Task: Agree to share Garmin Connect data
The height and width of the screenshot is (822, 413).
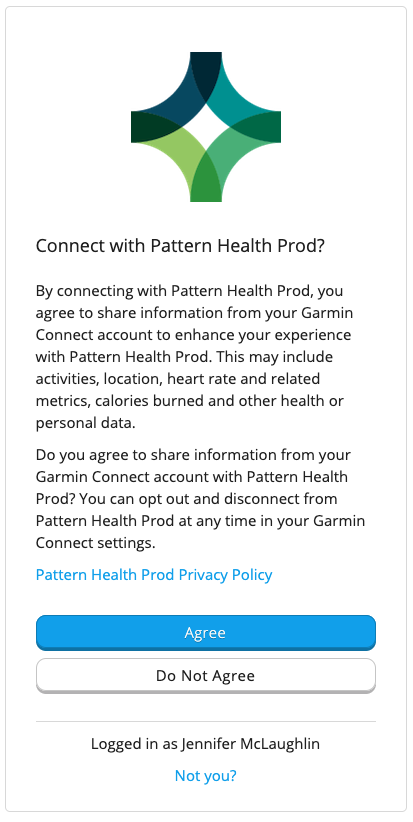Action: point(206,633)
